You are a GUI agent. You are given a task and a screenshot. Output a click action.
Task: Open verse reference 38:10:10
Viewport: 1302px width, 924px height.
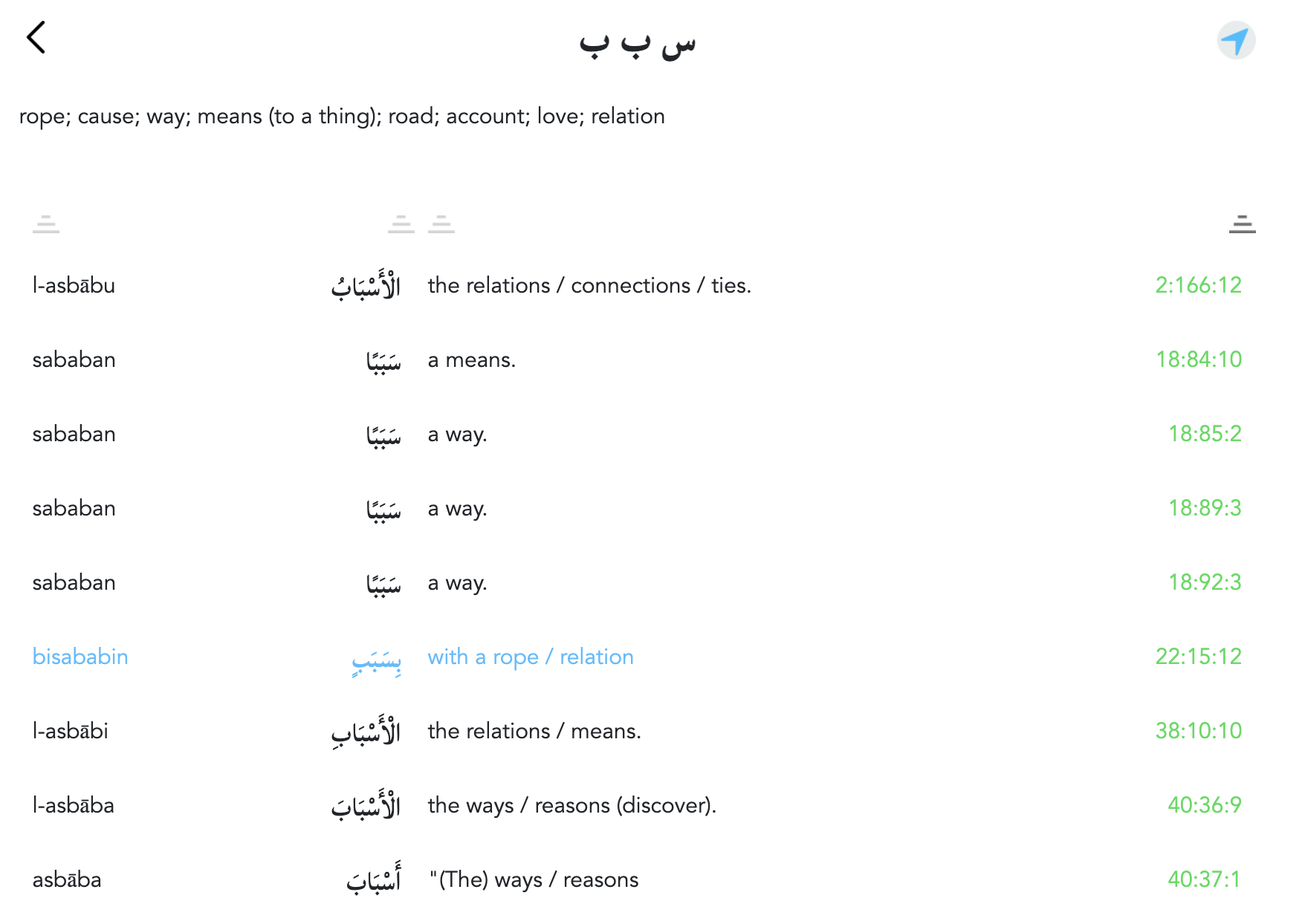tap(1198, 731)
